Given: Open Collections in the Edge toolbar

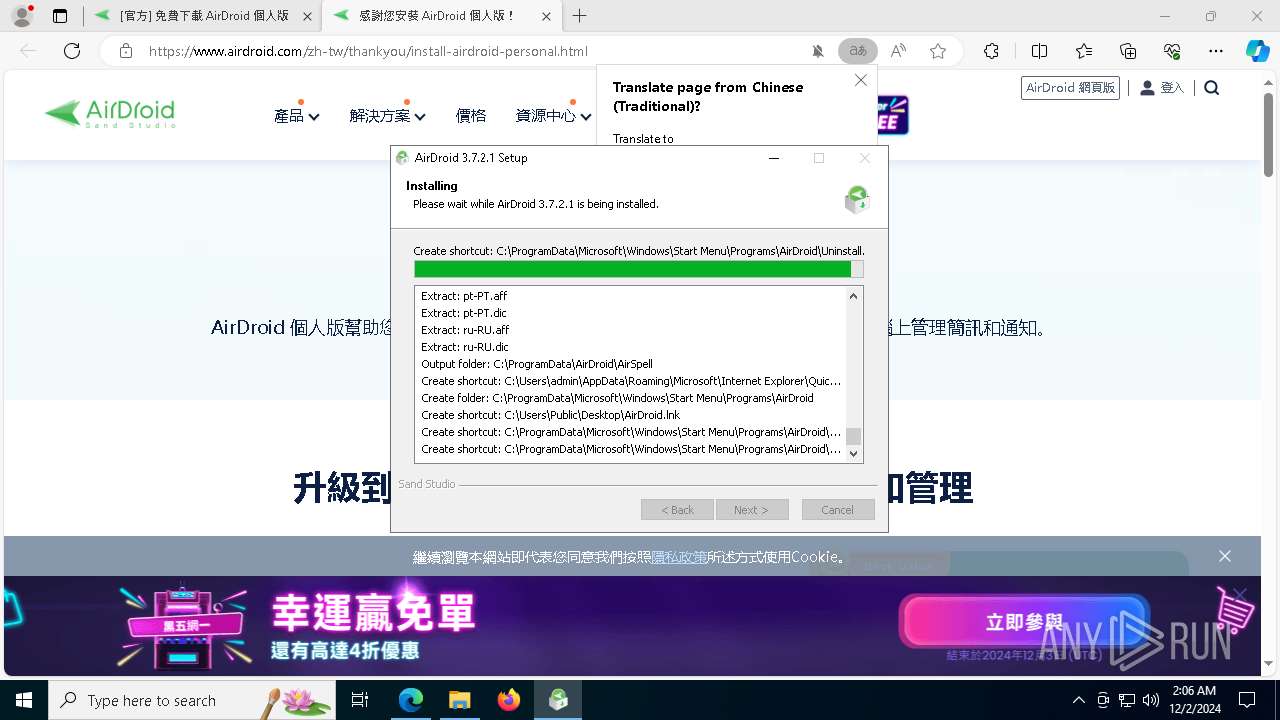Looking at the screenshot, I should 1128,51.
